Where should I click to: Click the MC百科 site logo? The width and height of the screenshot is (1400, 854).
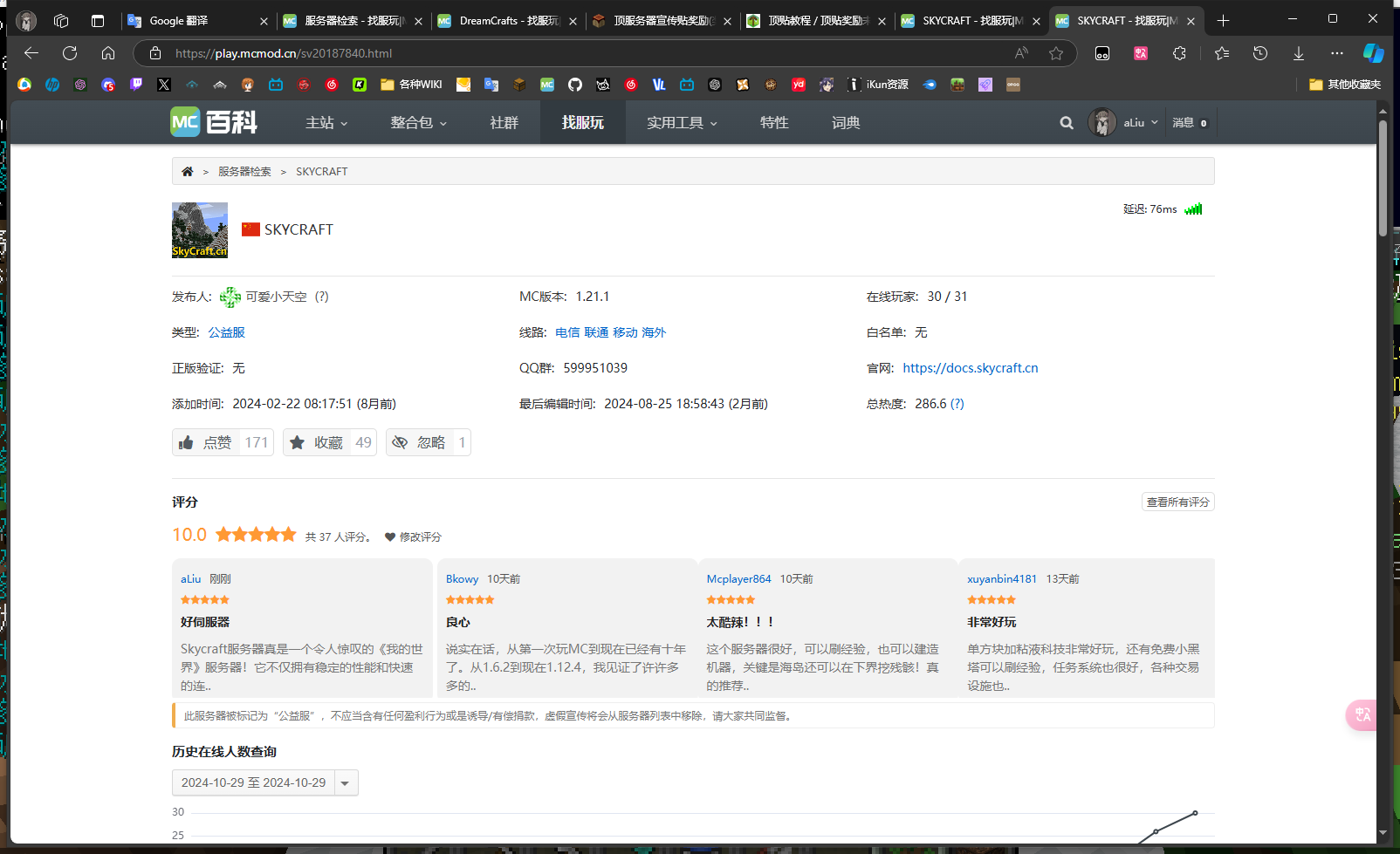click(x=214, y=122)
